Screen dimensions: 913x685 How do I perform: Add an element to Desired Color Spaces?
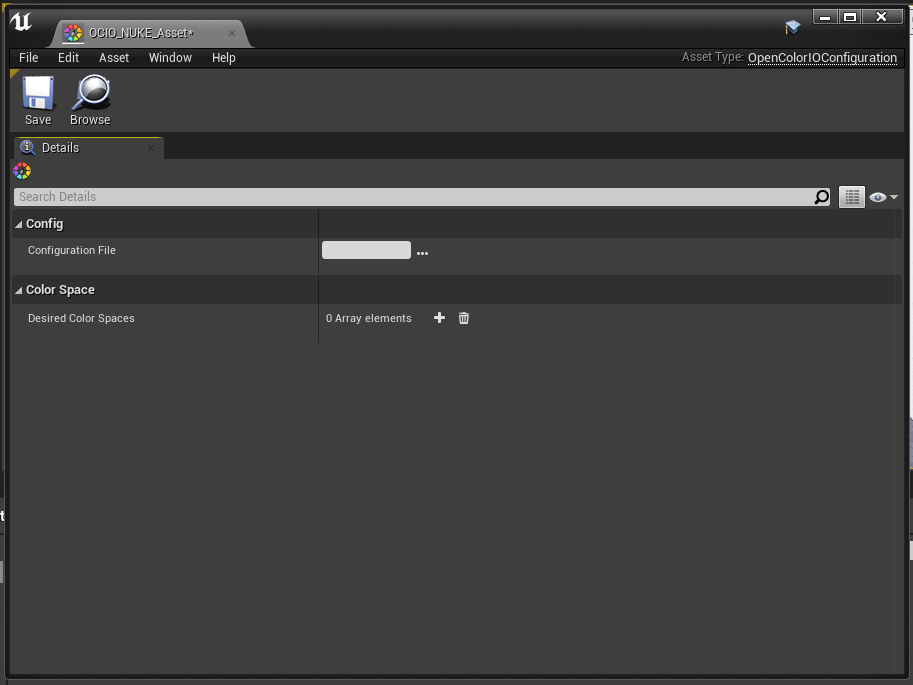tap(440, 317)
